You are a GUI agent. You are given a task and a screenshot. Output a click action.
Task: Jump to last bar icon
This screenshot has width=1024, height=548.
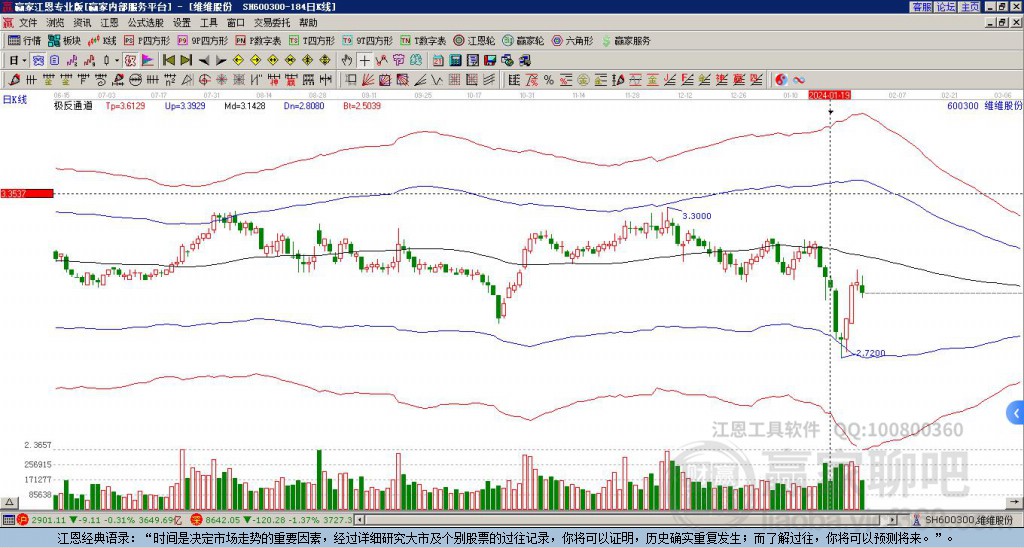pos(186,61)
